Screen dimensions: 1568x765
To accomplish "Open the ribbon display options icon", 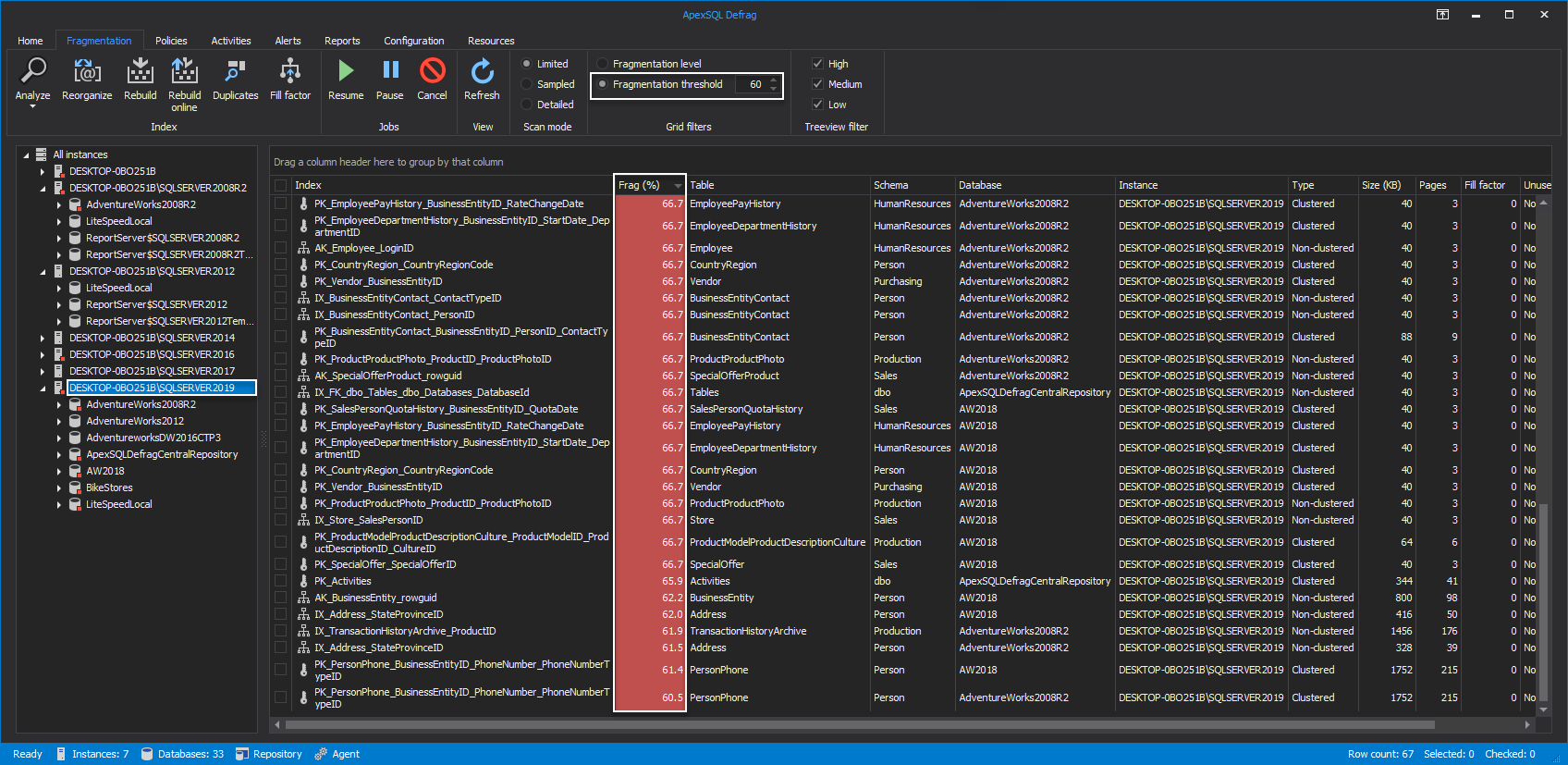I will 1442,15.
